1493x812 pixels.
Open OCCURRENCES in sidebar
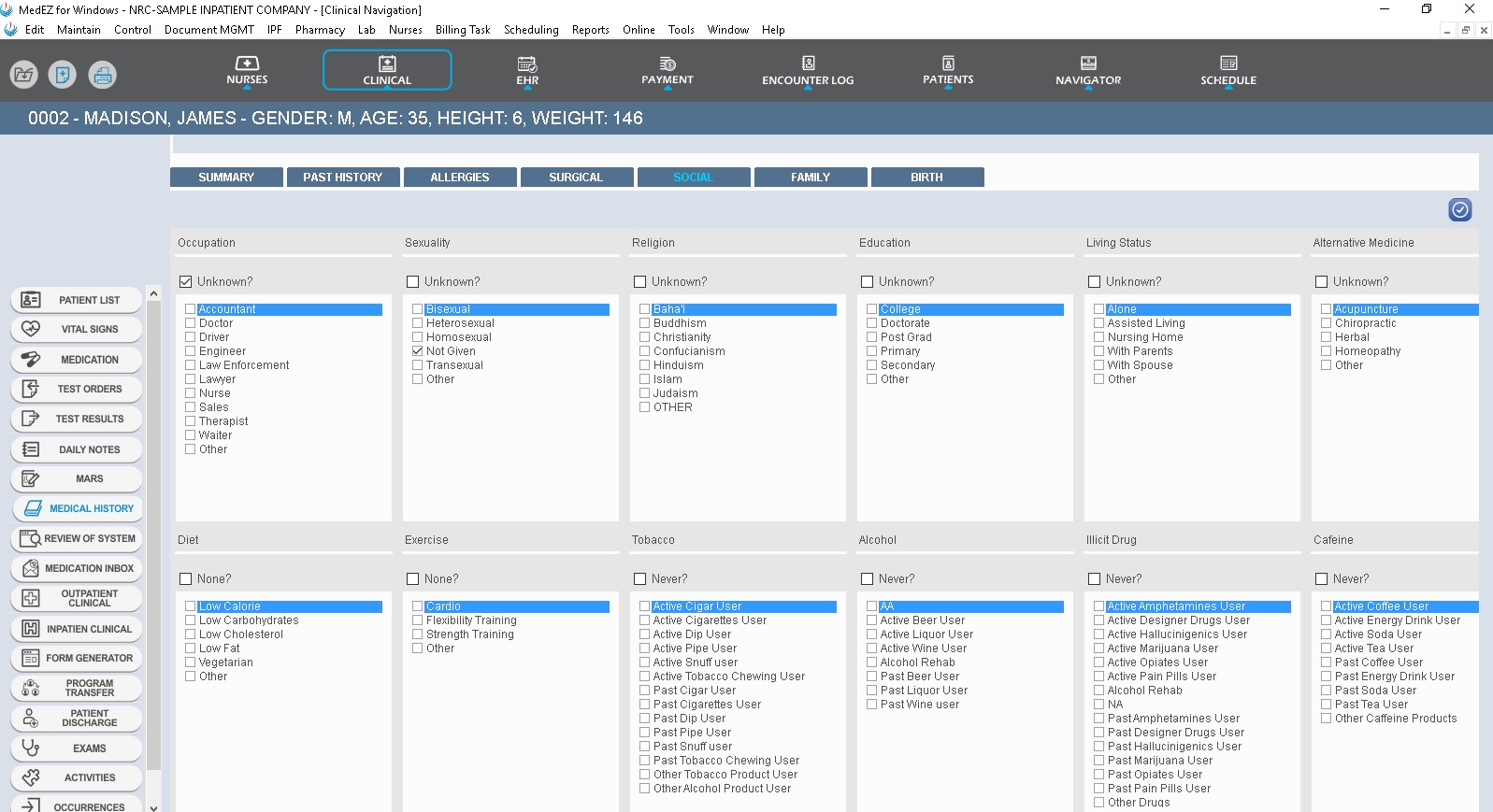[x=77, y=805]
